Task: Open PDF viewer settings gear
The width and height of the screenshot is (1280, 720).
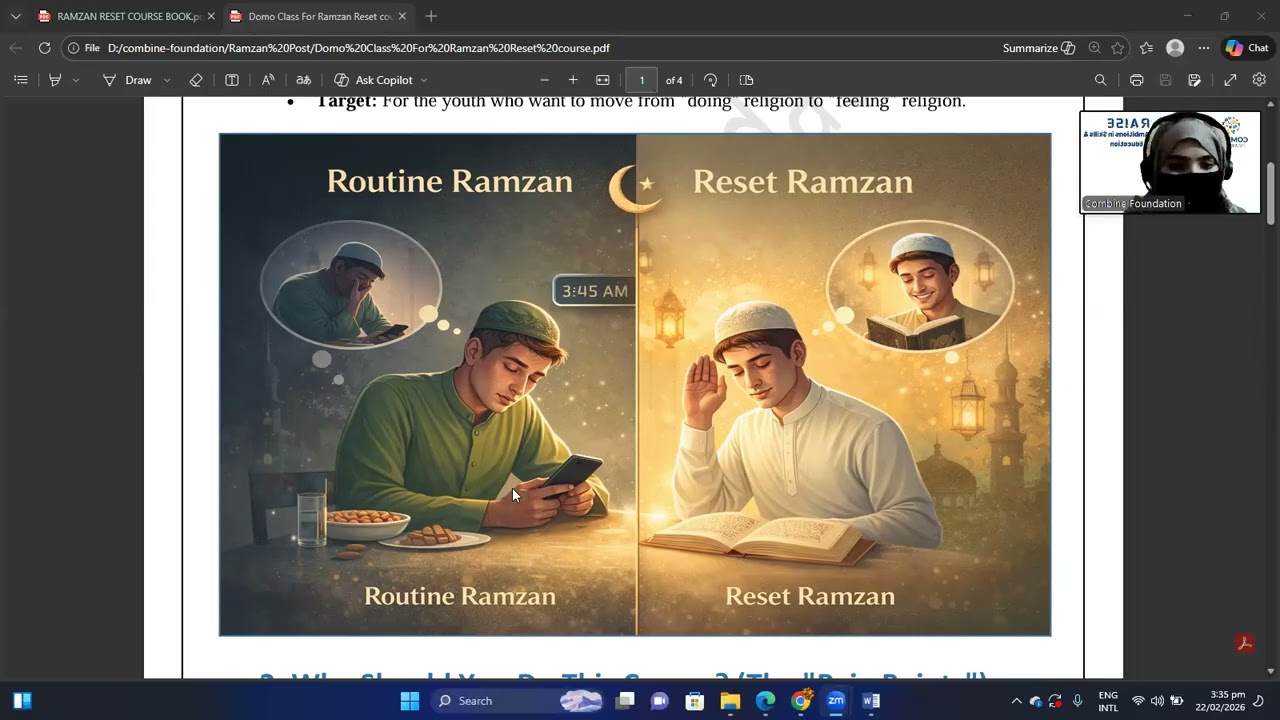Action: (x=1259, y=80)
